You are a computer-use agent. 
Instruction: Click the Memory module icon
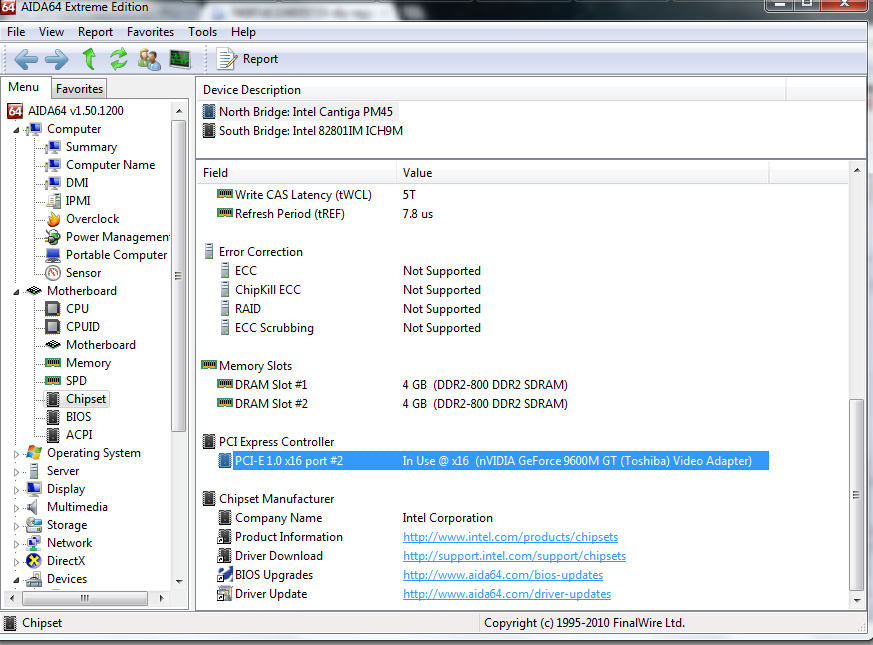[x=53, y=363]
